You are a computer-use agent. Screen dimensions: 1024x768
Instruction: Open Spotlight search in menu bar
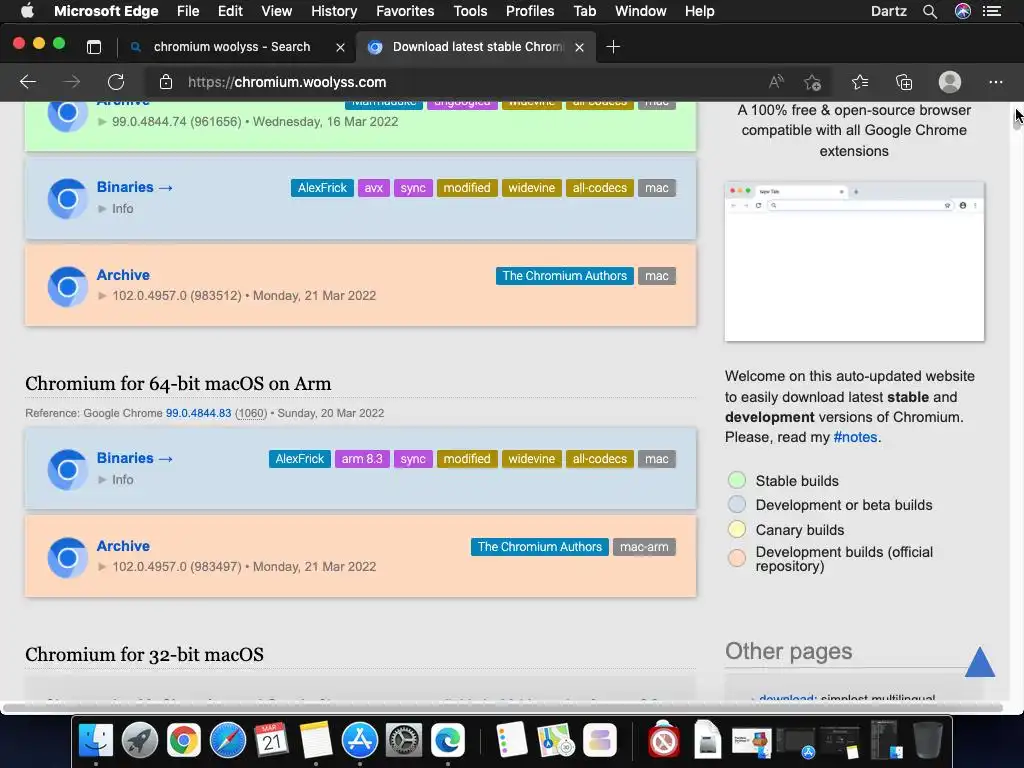pos(930,11)
